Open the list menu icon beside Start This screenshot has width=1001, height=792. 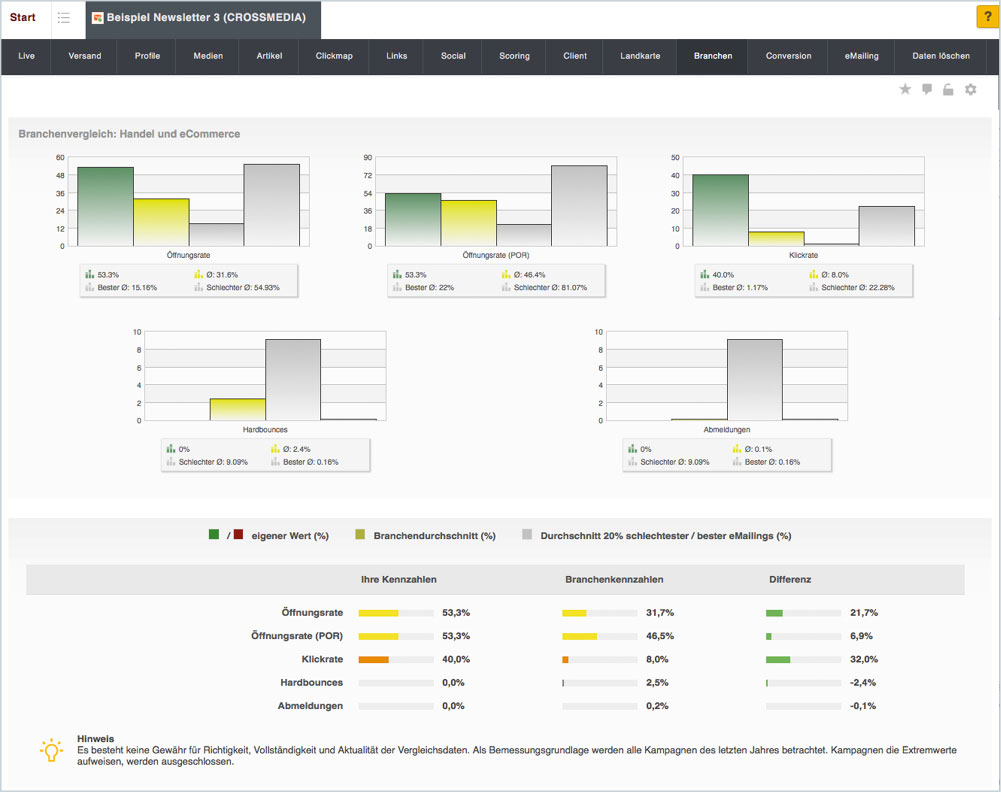pos(64,18)
